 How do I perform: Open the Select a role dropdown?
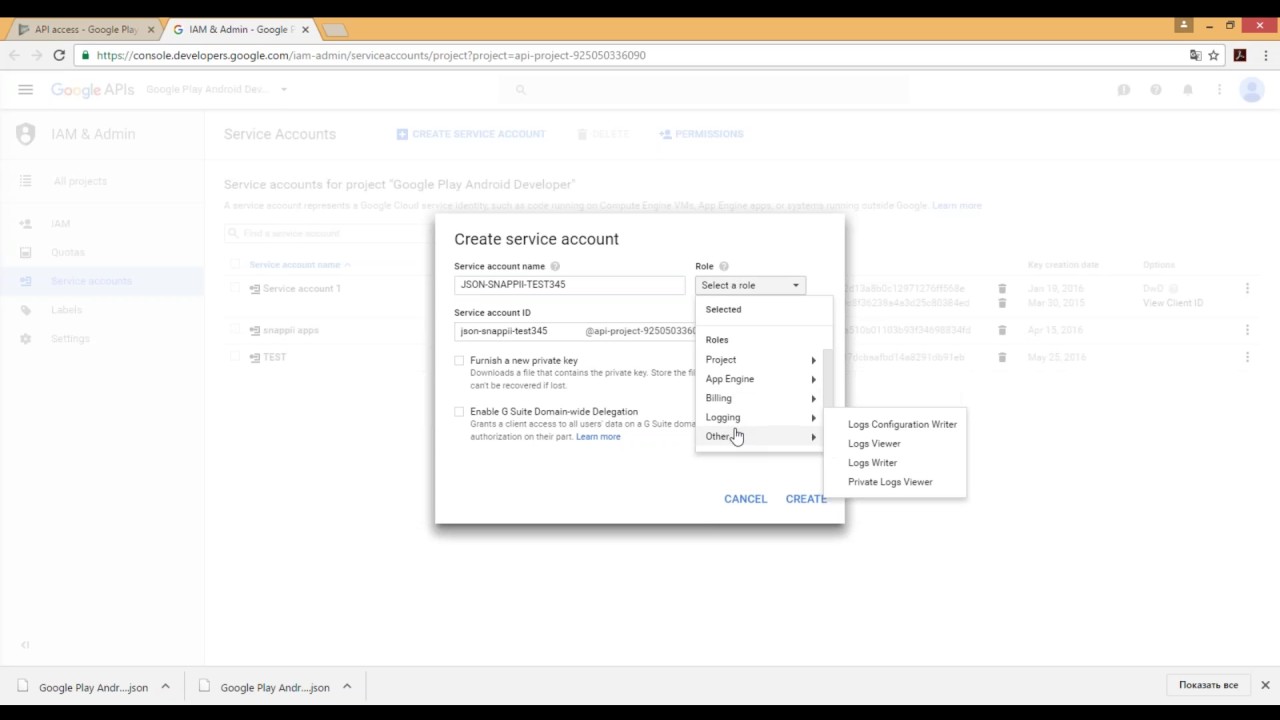[x=750, y=286]
